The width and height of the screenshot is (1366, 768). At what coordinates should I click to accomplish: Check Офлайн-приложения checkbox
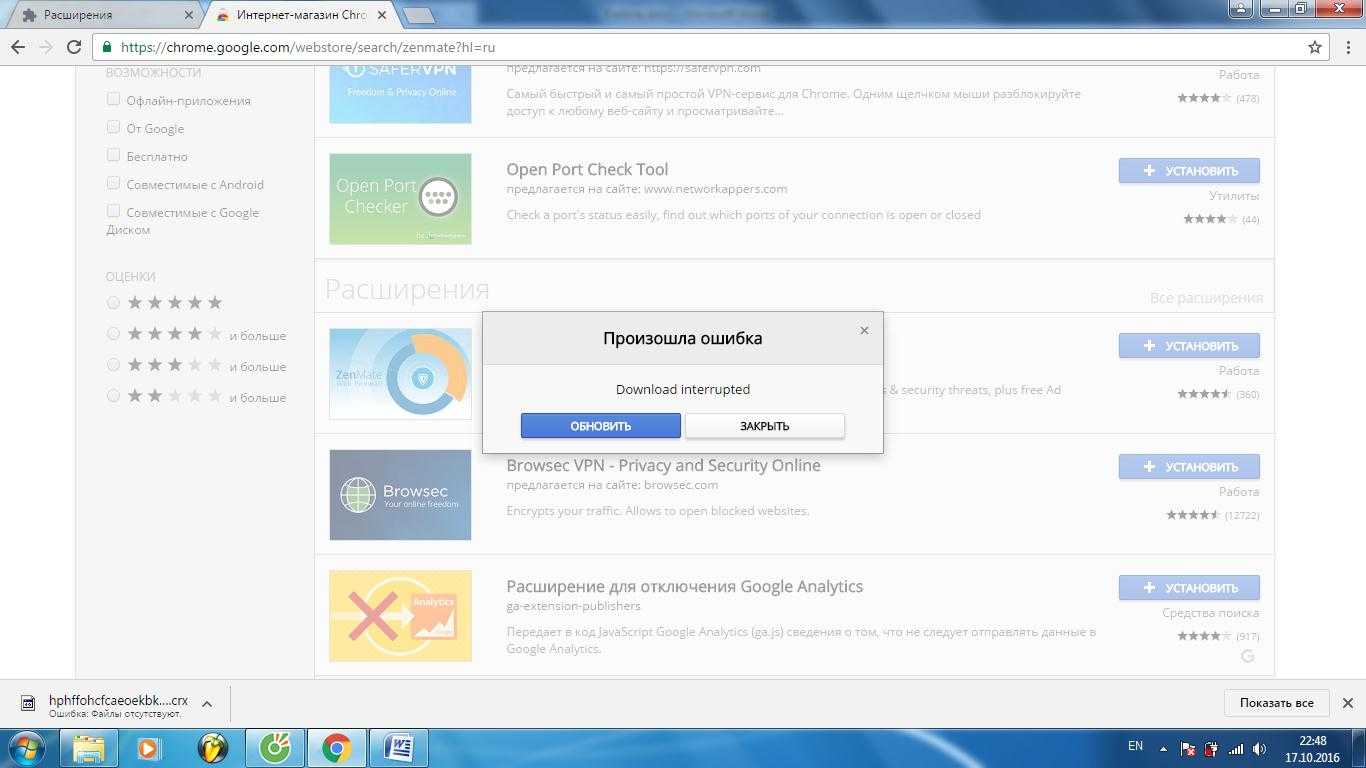pyautogui.click(x=113, y=99)
